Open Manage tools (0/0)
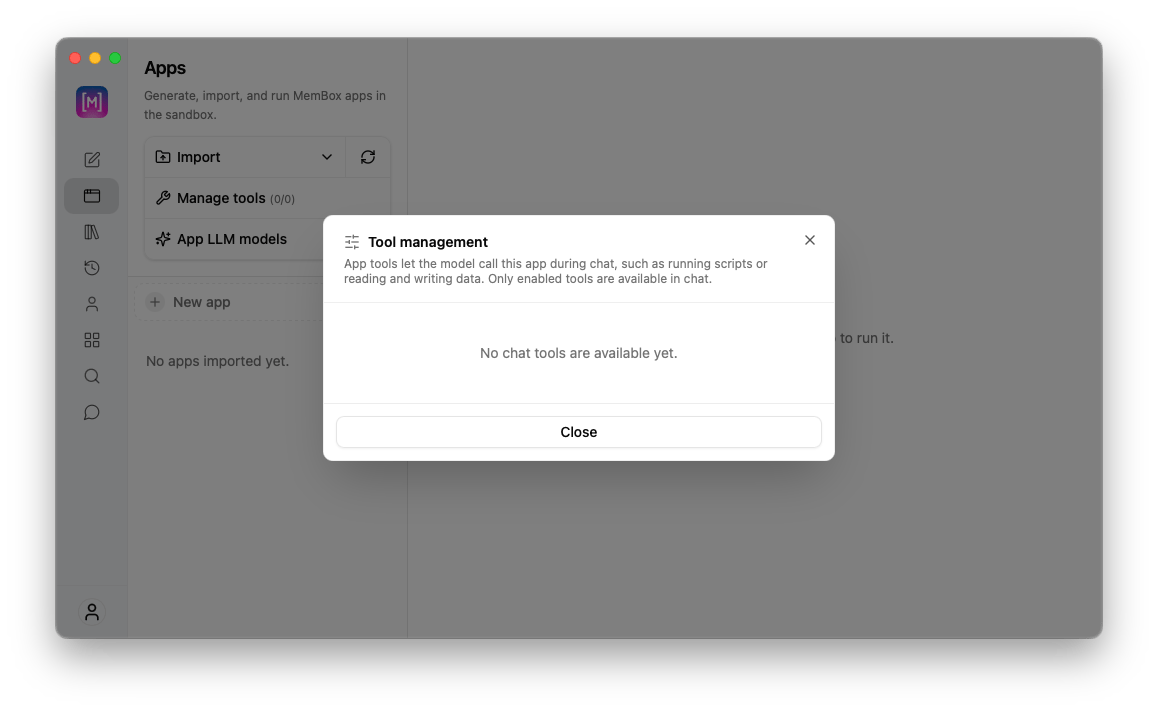The width and height of the screenshot is (1158, 712). (x=267, y=198)
